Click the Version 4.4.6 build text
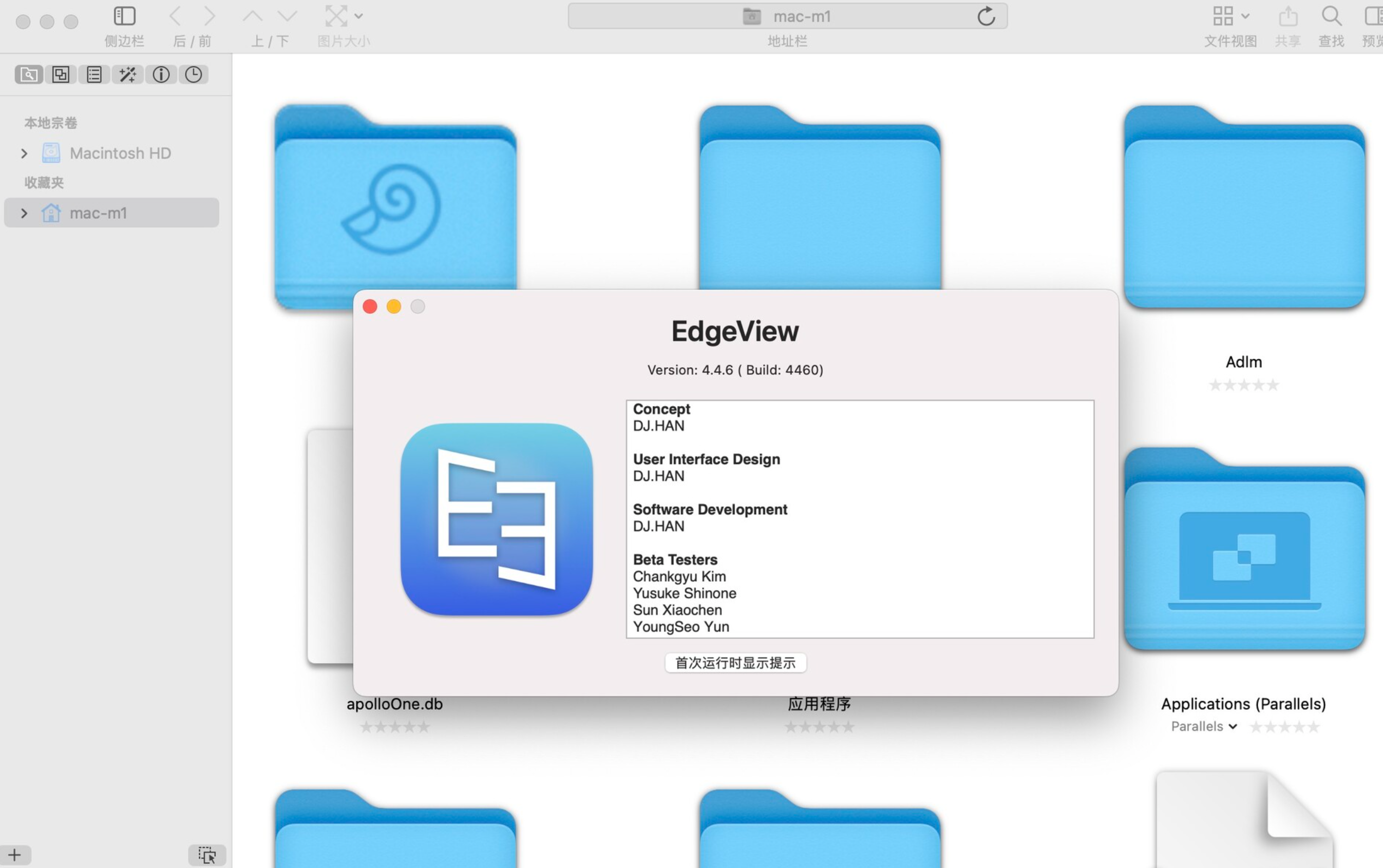 tap(736, 370)
